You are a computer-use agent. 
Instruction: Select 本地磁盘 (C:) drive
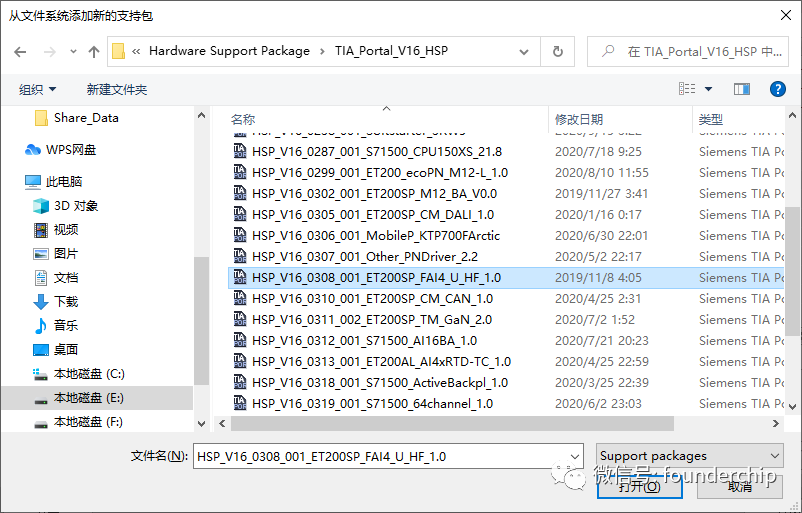pos(79,374)
